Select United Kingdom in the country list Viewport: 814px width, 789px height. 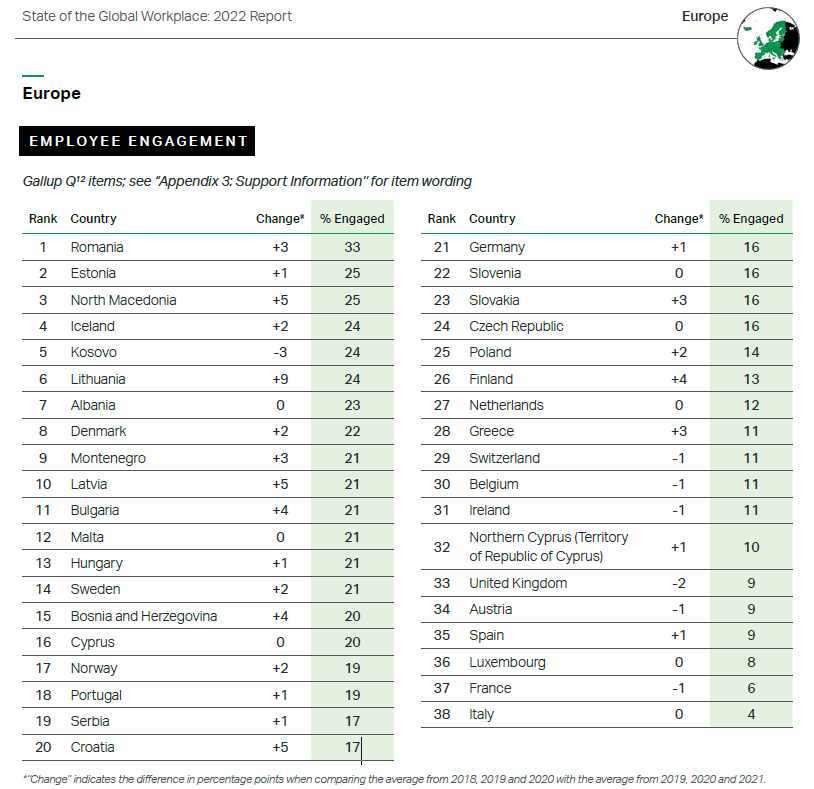pyautogui.click(x=518, y=583)
